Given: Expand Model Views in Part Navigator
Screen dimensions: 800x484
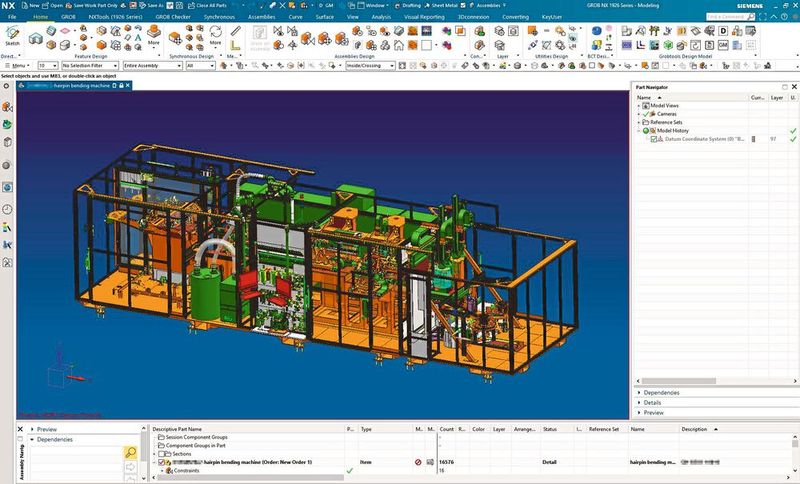Looking at the screenshot, I should [x=639, y=106].
